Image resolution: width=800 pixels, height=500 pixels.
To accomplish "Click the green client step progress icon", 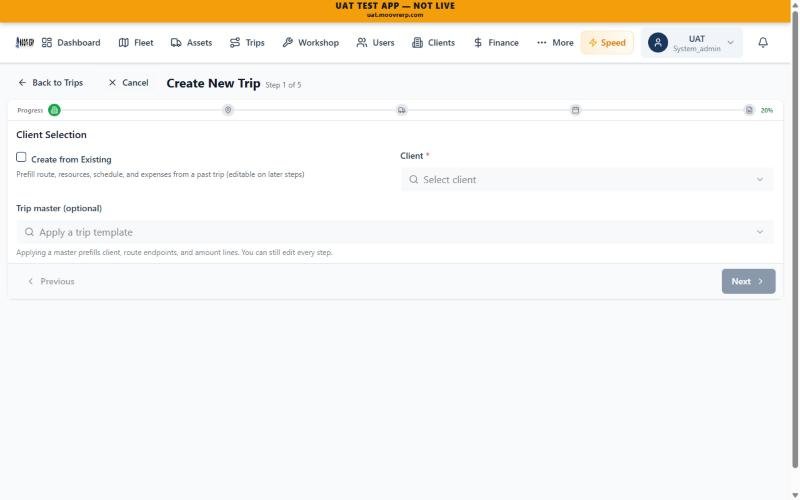I will click(x=54, y=110).
